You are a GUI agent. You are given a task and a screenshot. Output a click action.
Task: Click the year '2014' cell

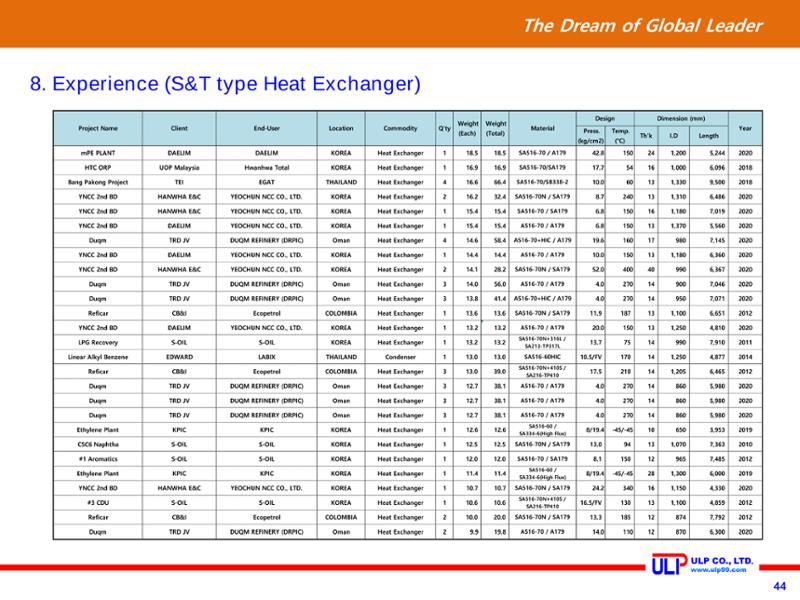[x=745, y=357]
